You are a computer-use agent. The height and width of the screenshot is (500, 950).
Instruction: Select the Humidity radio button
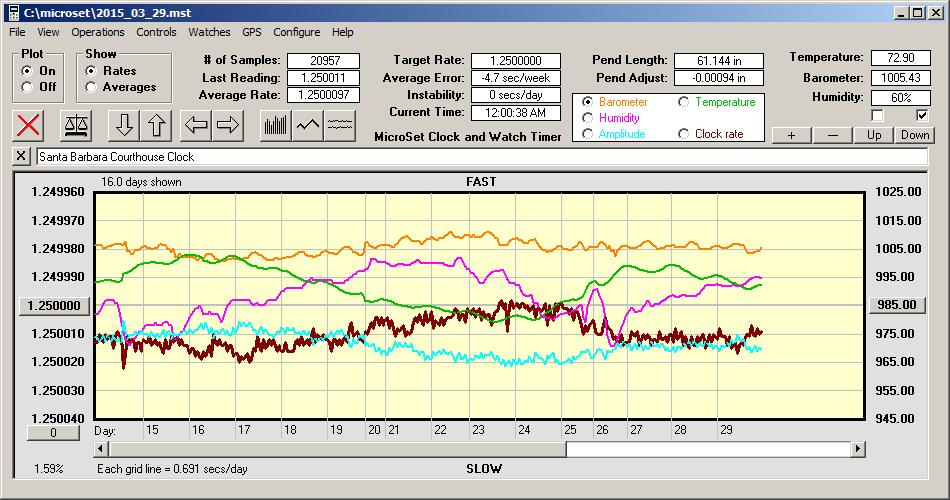coord(587,118)
